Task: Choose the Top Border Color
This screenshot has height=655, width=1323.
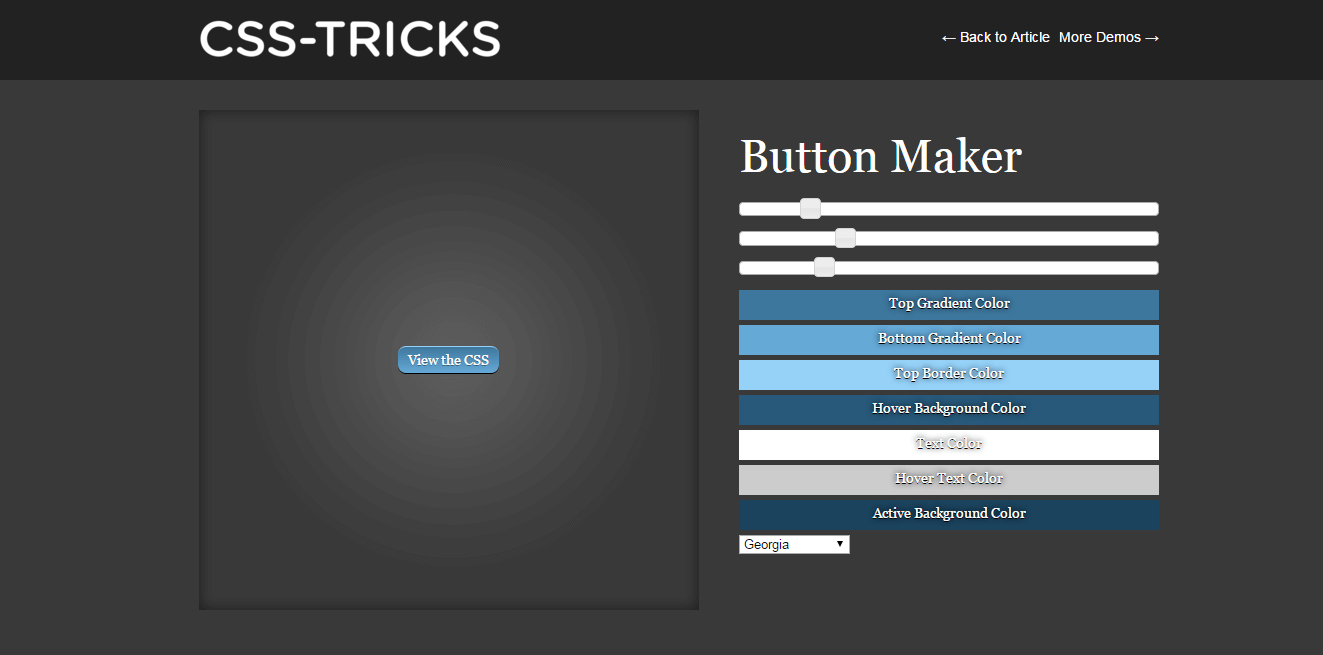Action: pyautogui.click(x=949, y=375)
